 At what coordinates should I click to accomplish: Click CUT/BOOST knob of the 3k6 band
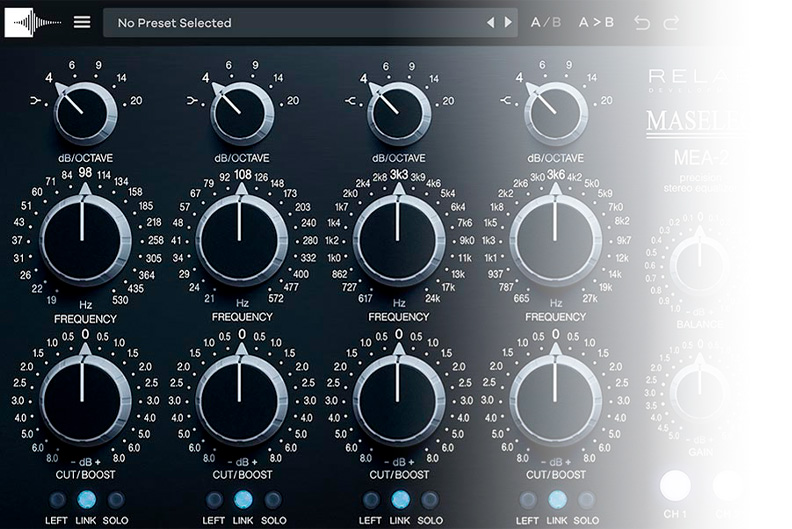[x=555, y=401]
